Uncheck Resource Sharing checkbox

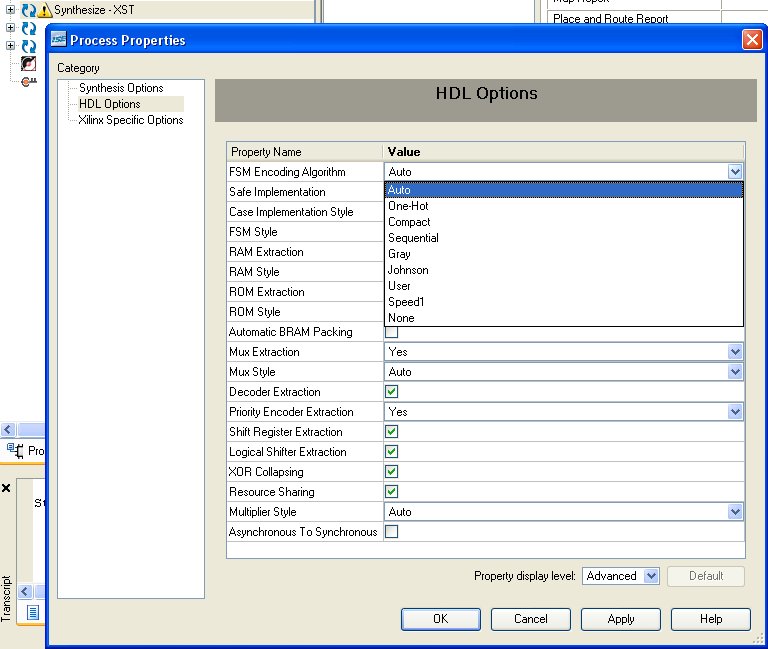(x=391, y=492)
